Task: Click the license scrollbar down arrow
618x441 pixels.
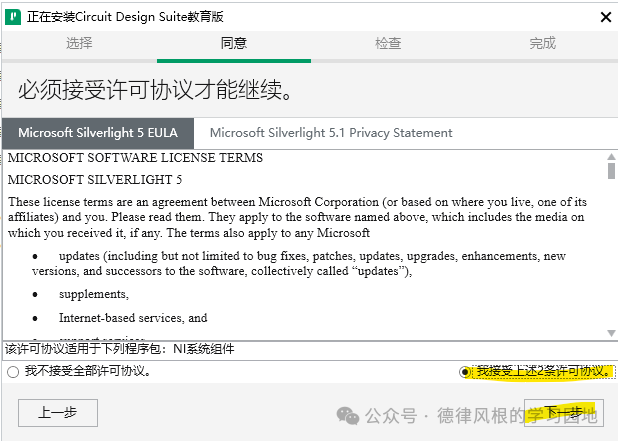Action: (x=611, y=333)
